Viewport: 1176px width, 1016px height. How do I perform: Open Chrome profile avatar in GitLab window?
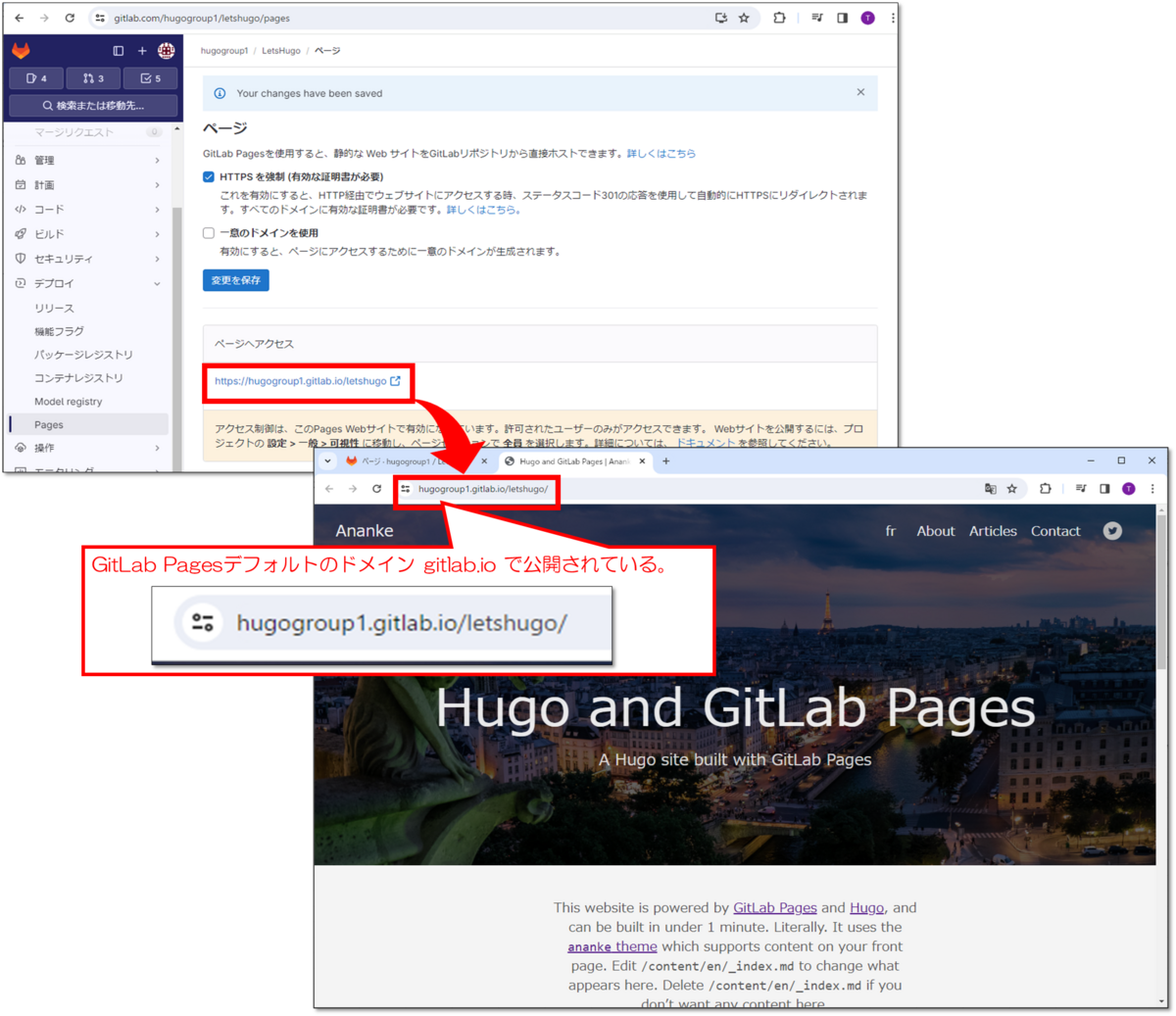[867, 18]
